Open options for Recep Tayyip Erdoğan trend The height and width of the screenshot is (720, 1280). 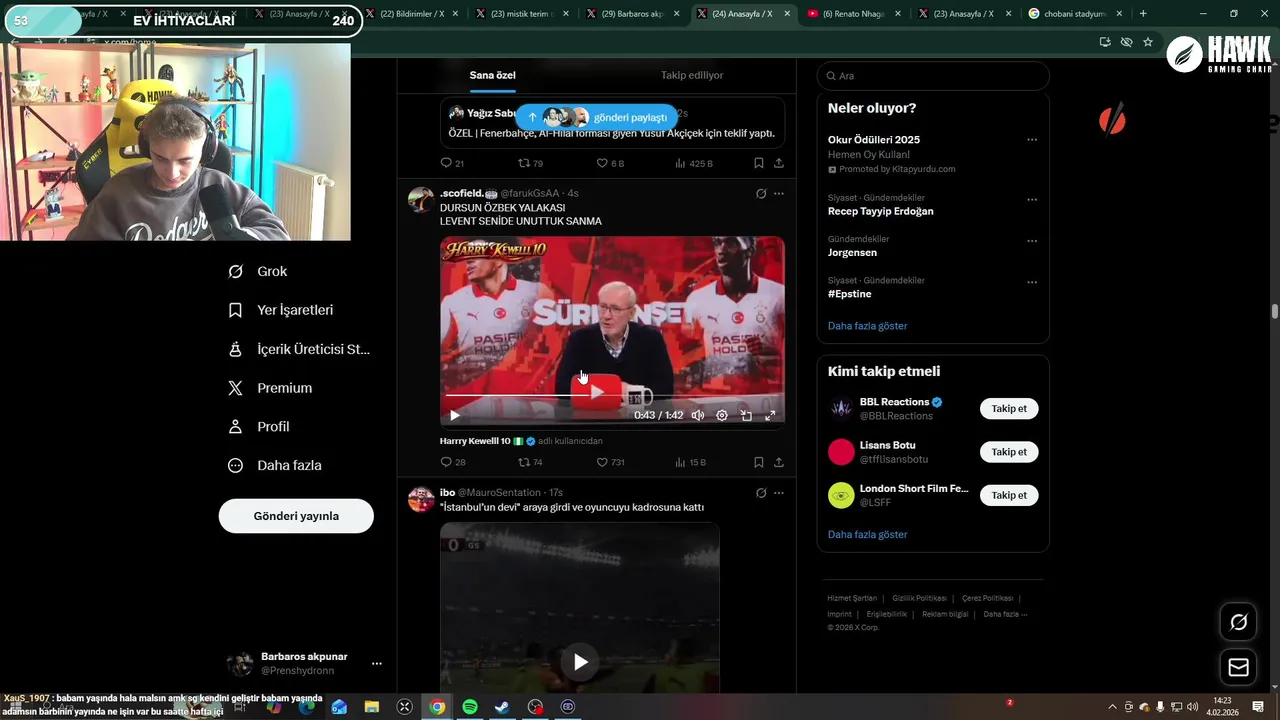point(1032,200)
